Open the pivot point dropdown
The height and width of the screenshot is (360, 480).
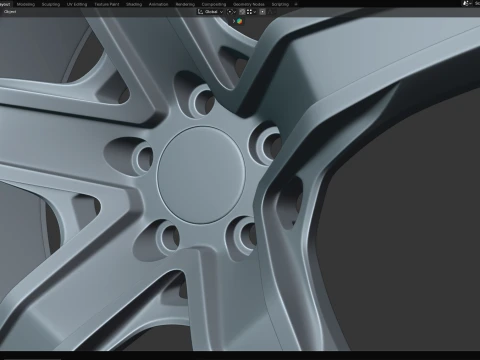click(231, 12)
